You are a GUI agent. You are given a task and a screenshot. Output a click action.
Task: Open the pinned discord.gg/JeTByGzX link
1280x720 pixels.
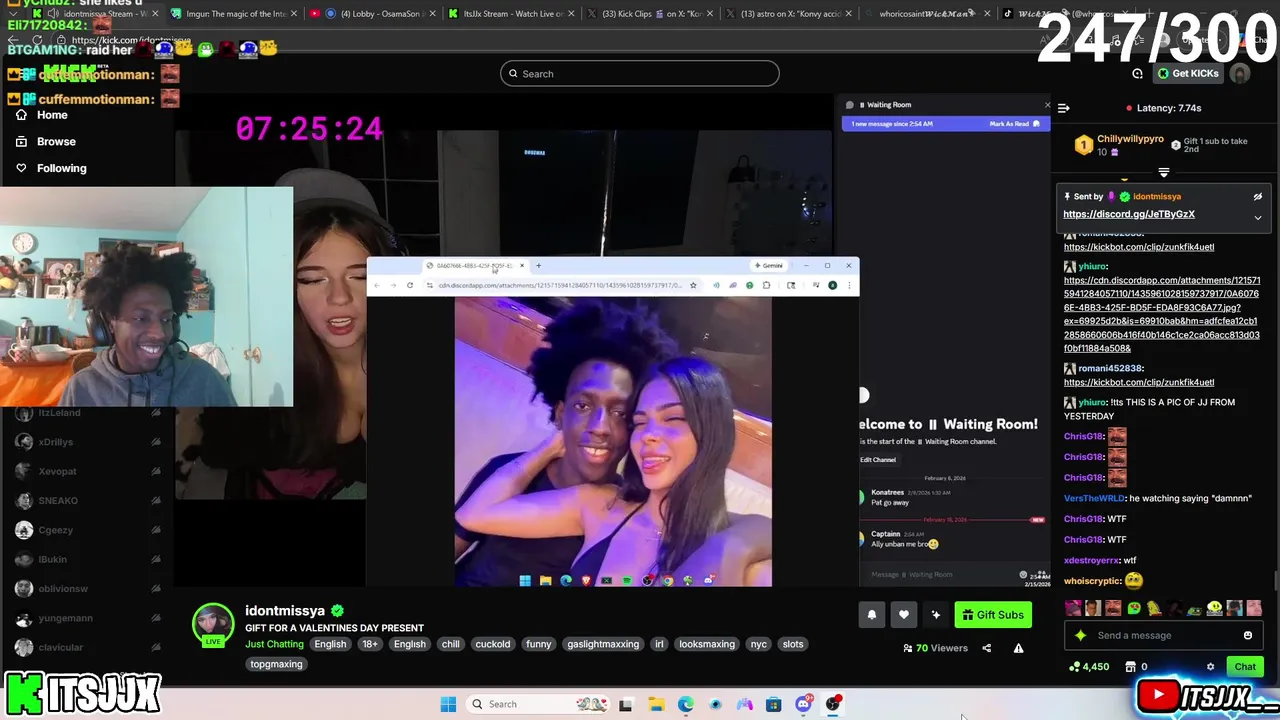(x=1129, y=214)
